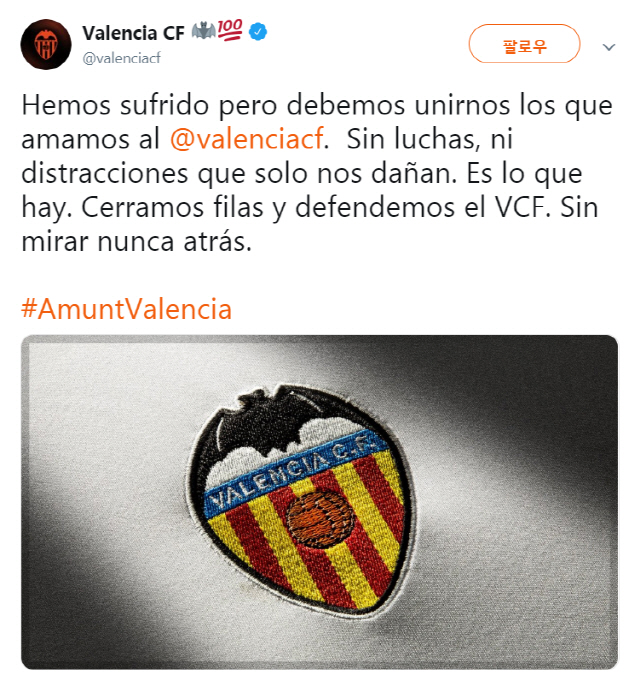Click the orange football in the crest
Screen dimensions: 640x681
click(320, 518)
